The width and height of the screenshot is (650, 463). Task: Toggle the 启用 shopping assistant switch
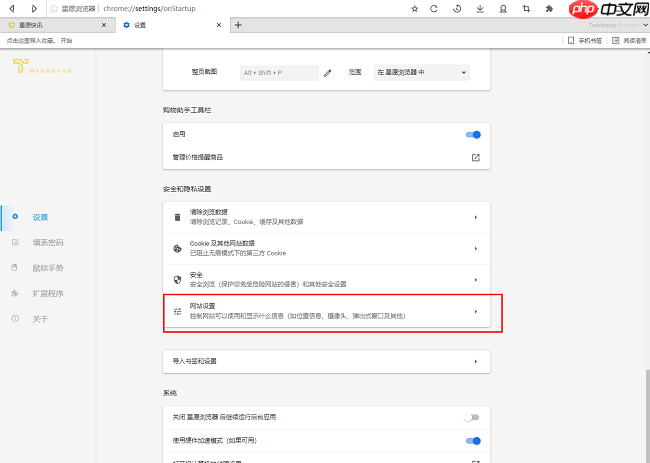[473, 135]
